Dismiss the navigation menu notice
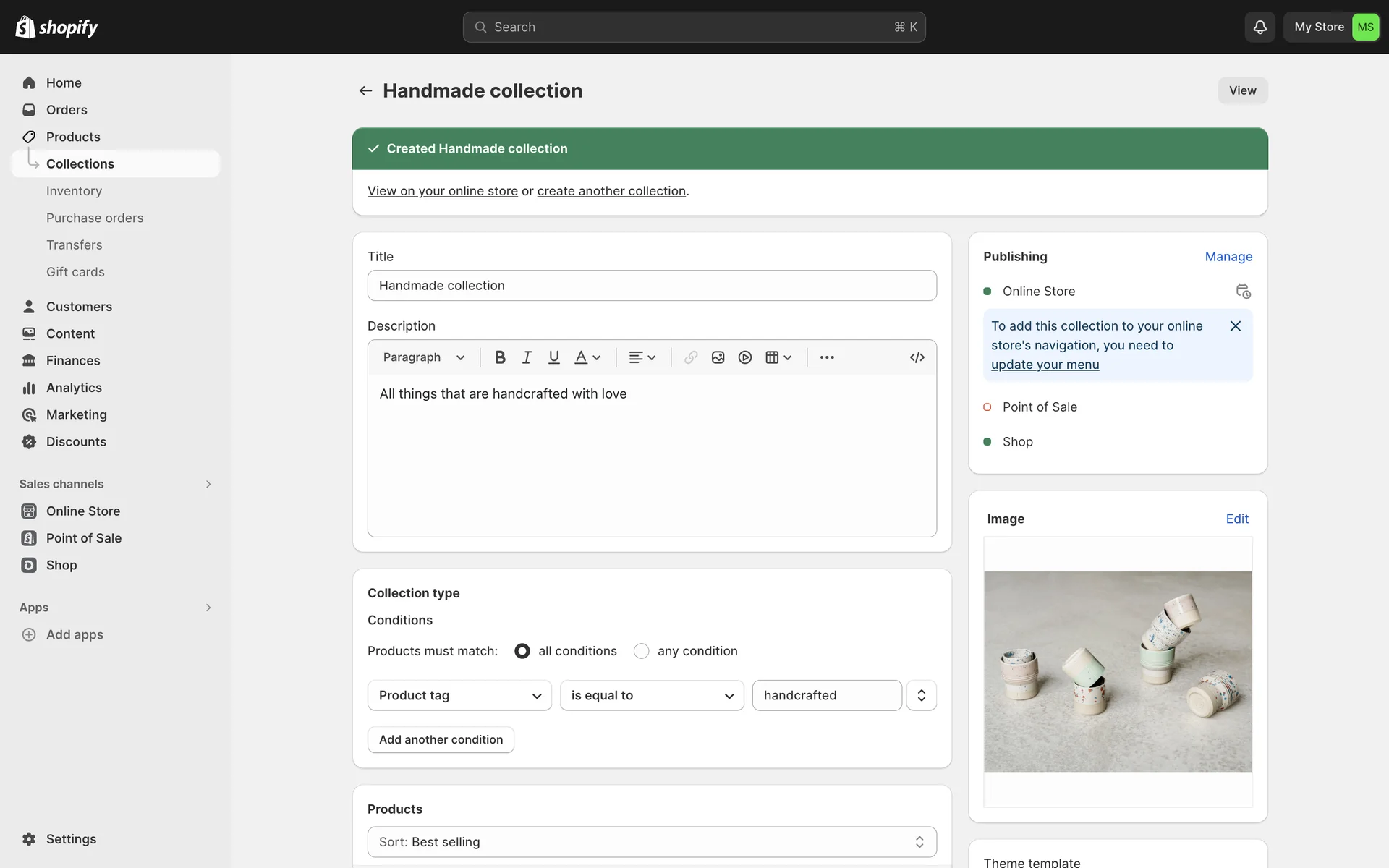Screen dimensions: 1389x868 1236,326
